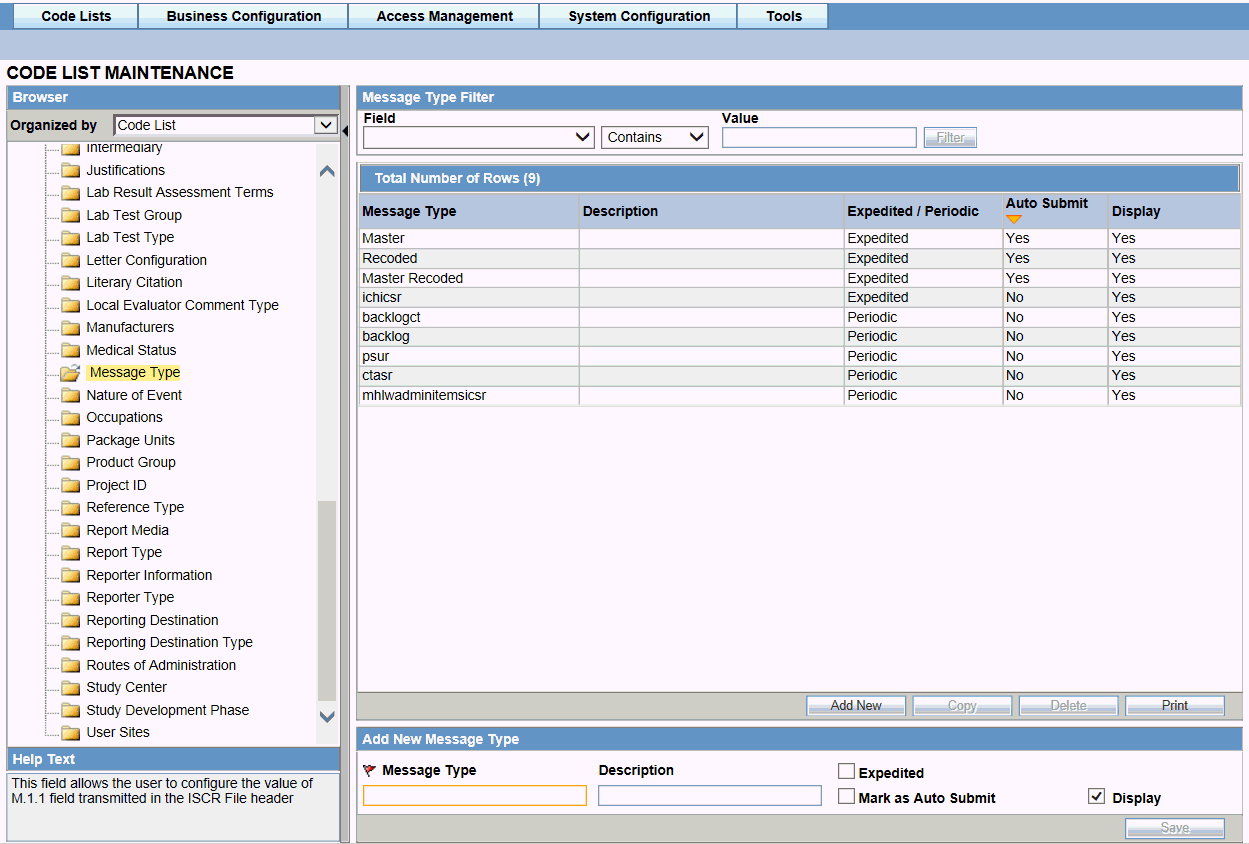Open the Business Configuration menu
The image size is (1249, 844).
[244, 16]
